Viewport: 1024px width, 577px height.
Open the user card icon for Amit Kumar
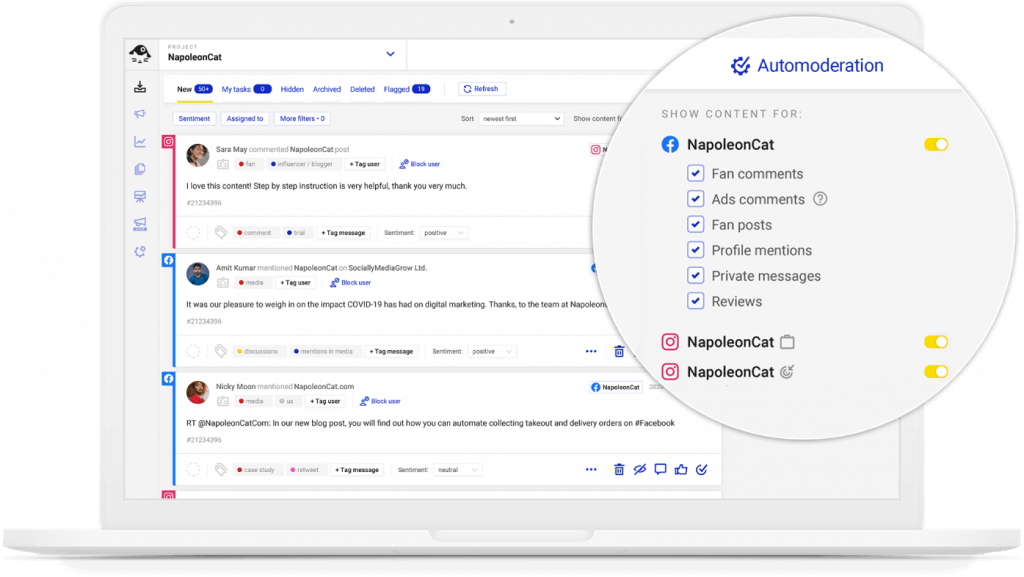coord(223,283)
